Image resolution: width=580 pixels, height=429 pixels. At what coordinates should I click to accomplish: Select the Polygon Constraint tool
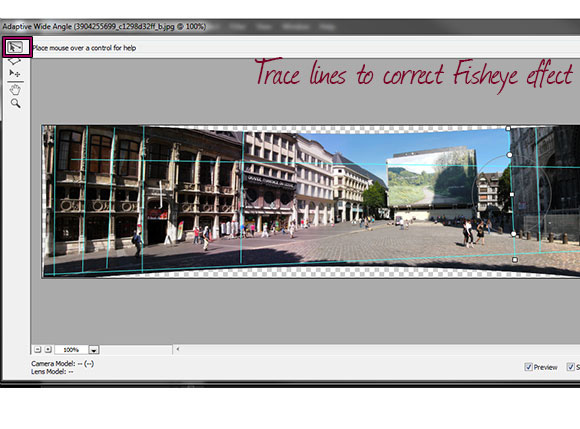15,61
